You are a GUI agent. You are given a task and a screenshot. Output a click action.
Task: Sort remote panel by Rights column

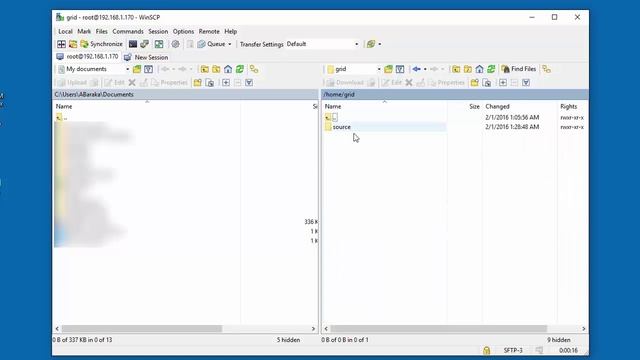(x=573, y=107)
